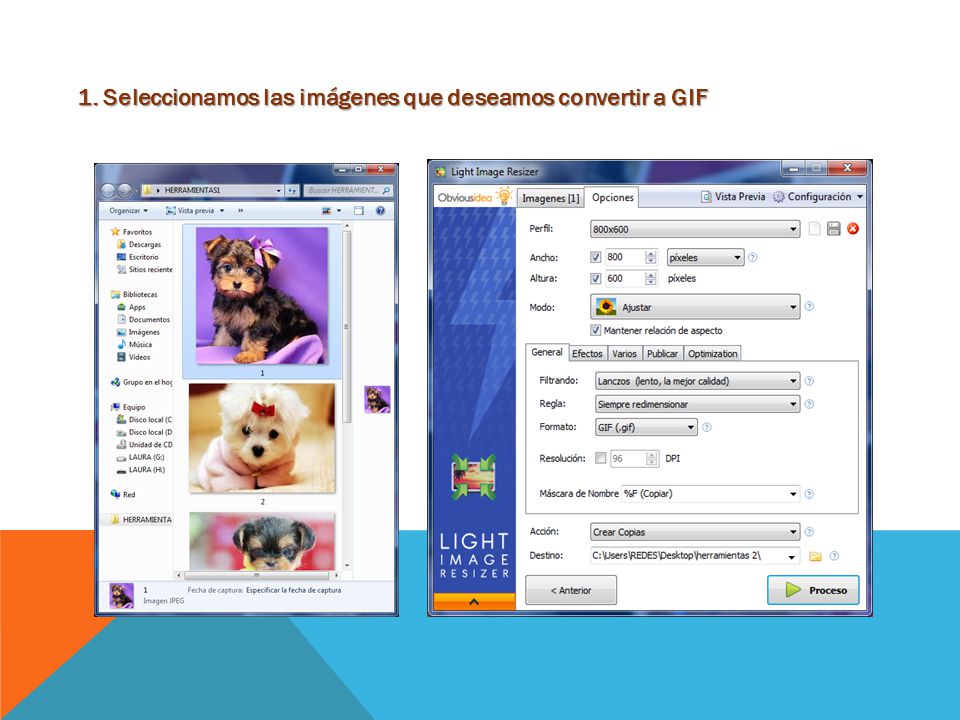Toggle the Altura checkbox

(595, 279)
